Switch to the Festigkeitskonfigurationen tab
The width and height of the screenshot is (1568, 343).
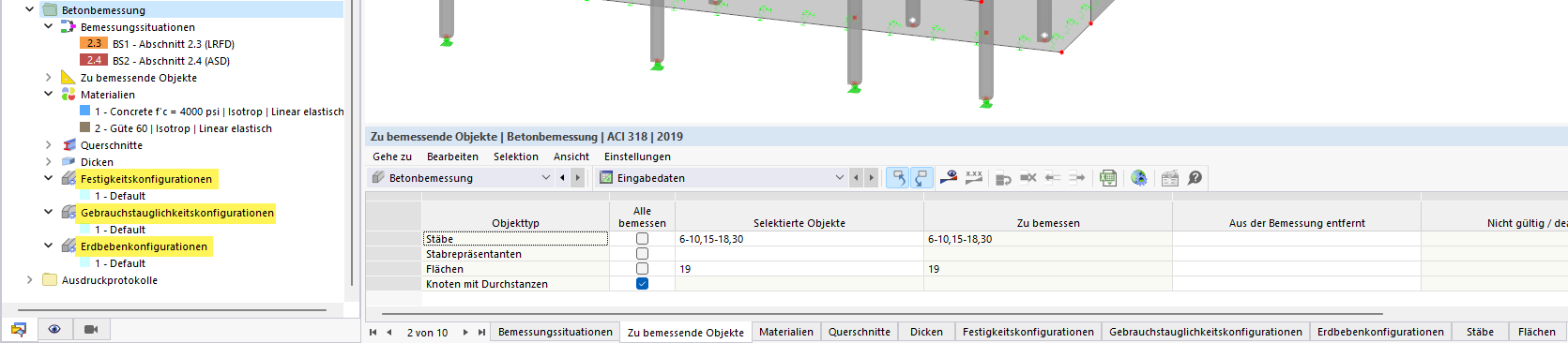1028,332
